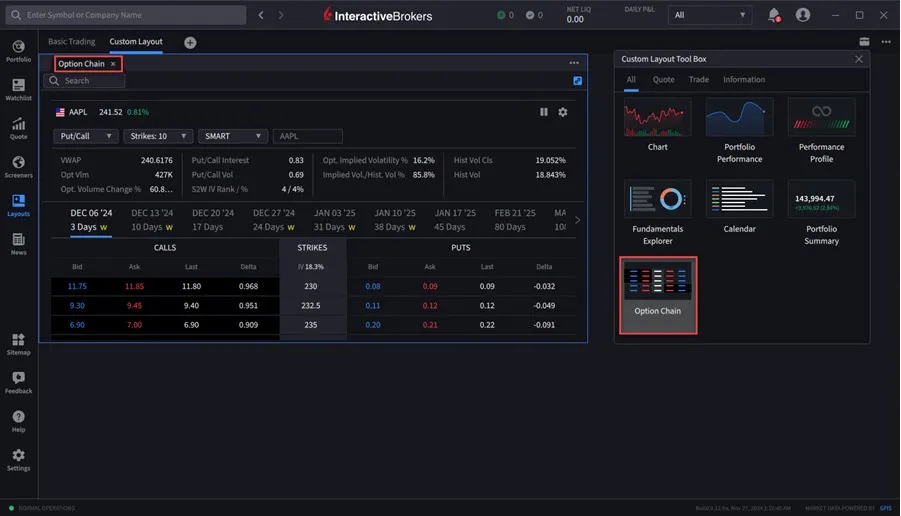Click the notifications bell icon
Image resolution: width=901 pixels, height=516 pixels.
pyautogui.click(x=773, y=15)
